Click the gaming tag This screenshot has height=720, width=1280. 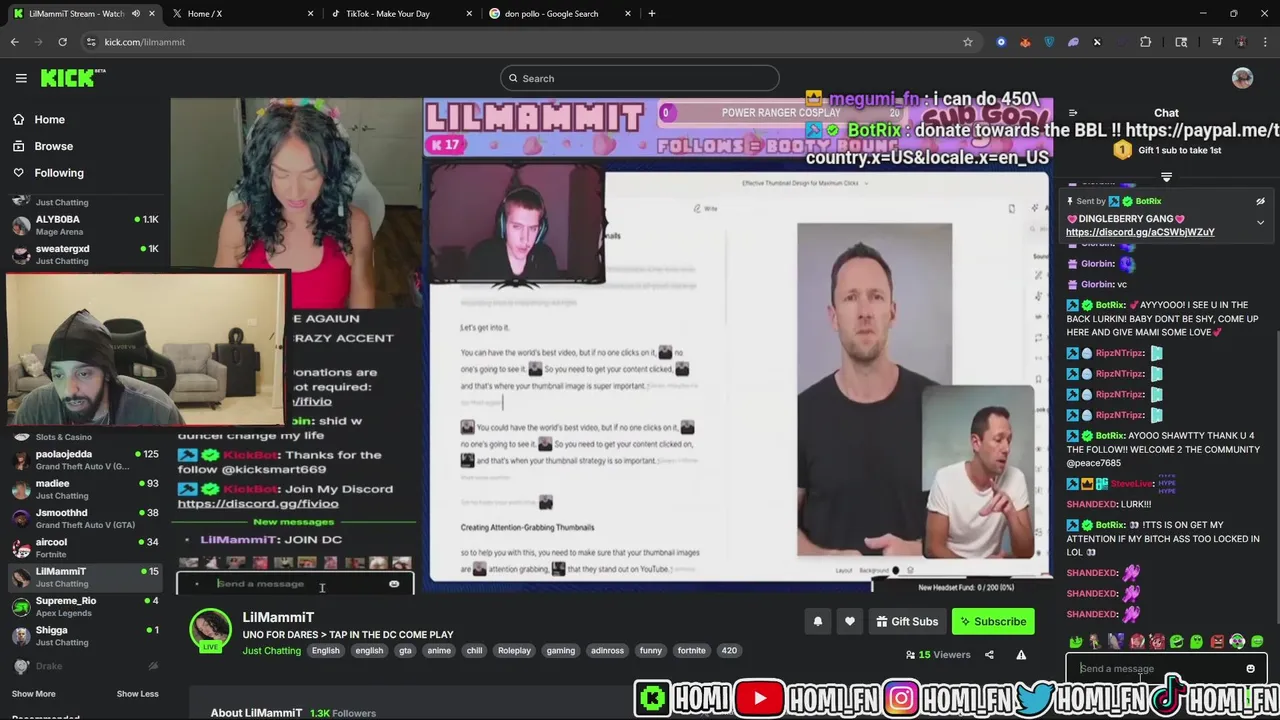coord(560,651)
